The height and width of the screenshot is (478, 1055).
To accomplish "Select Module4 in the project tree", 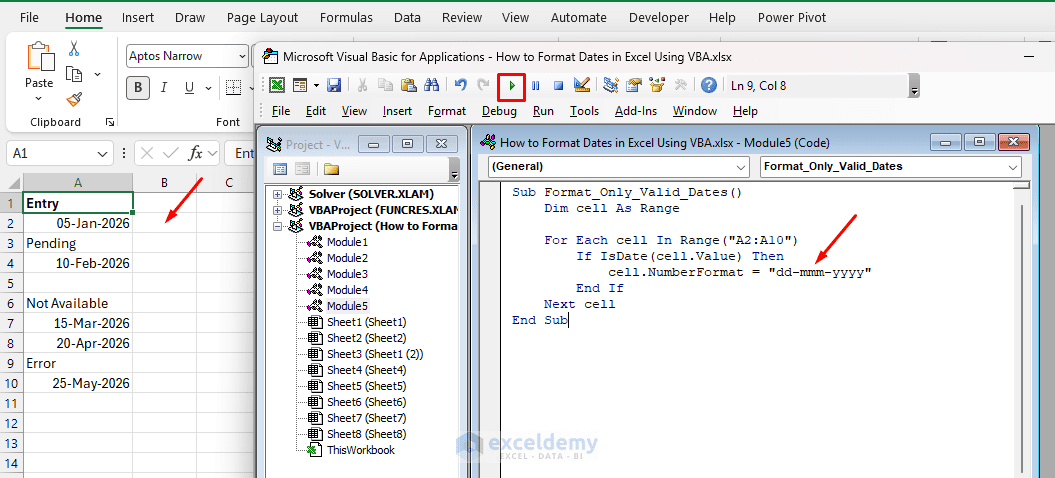I will coord(347,290).
